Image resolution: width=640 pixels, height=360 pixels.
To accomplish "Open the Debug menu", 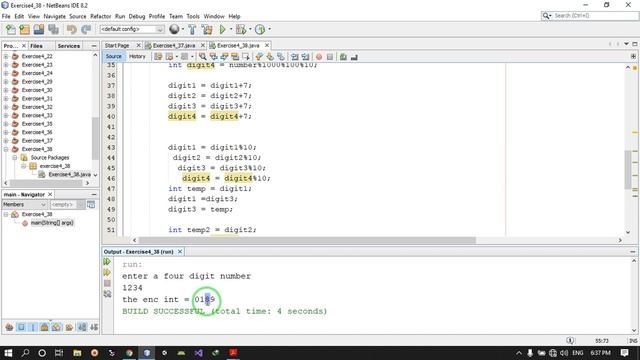I will click(x=137, y=16).
